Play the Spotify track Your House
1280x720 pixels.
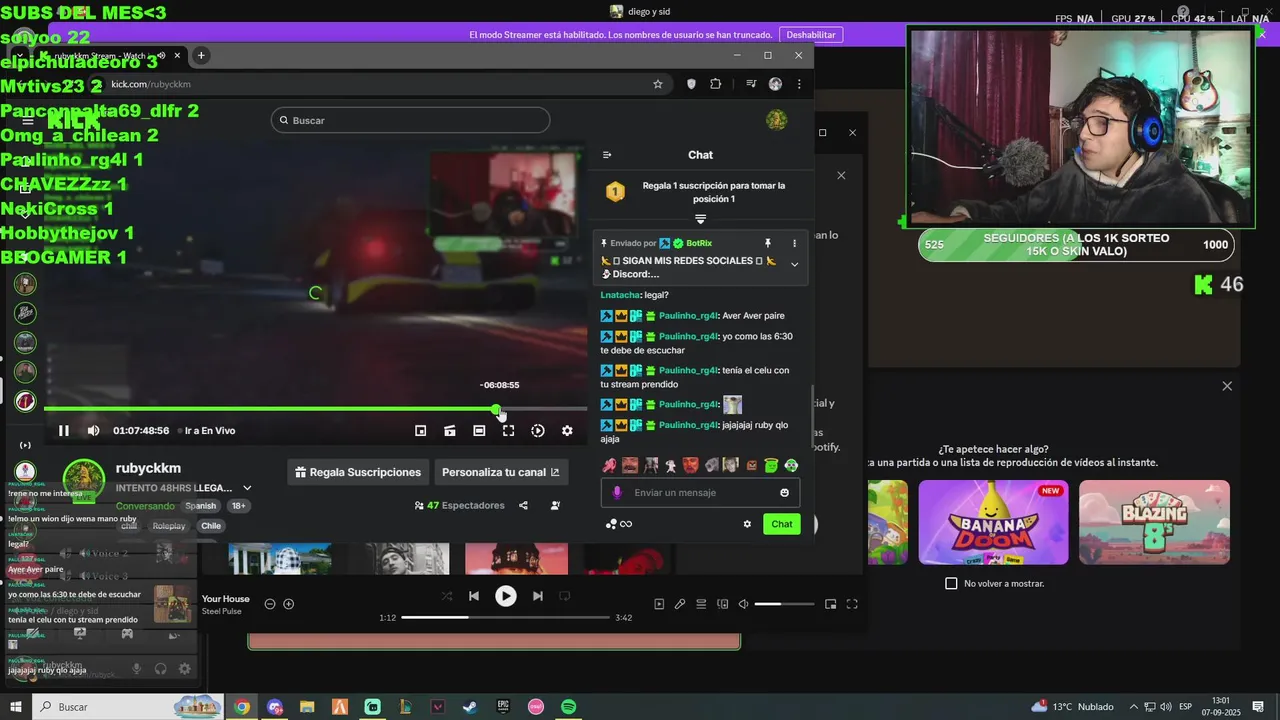tap(506, 596)
